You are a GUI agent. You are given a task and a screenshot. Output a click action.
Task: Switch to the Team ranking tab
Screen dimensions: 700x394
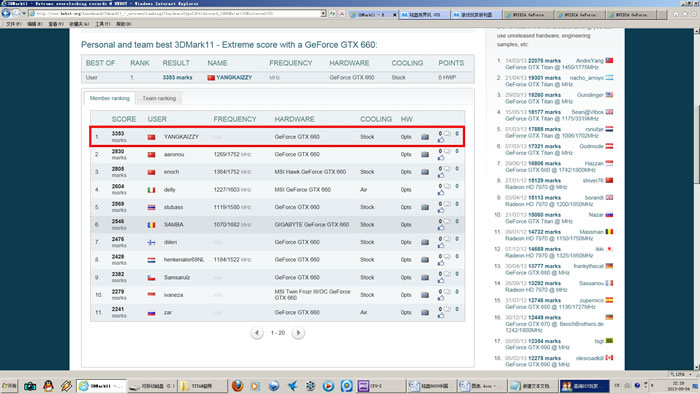(159, 98)
